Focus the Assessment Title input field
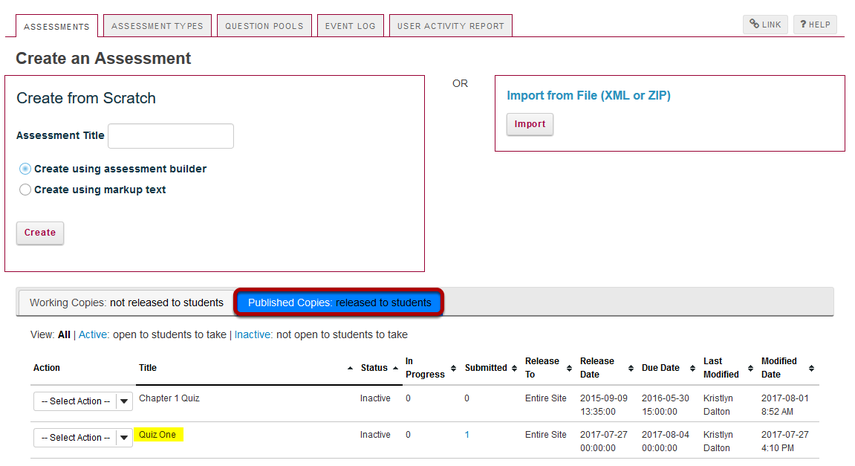Screen dimensions: 855x466 pos(171,136)
